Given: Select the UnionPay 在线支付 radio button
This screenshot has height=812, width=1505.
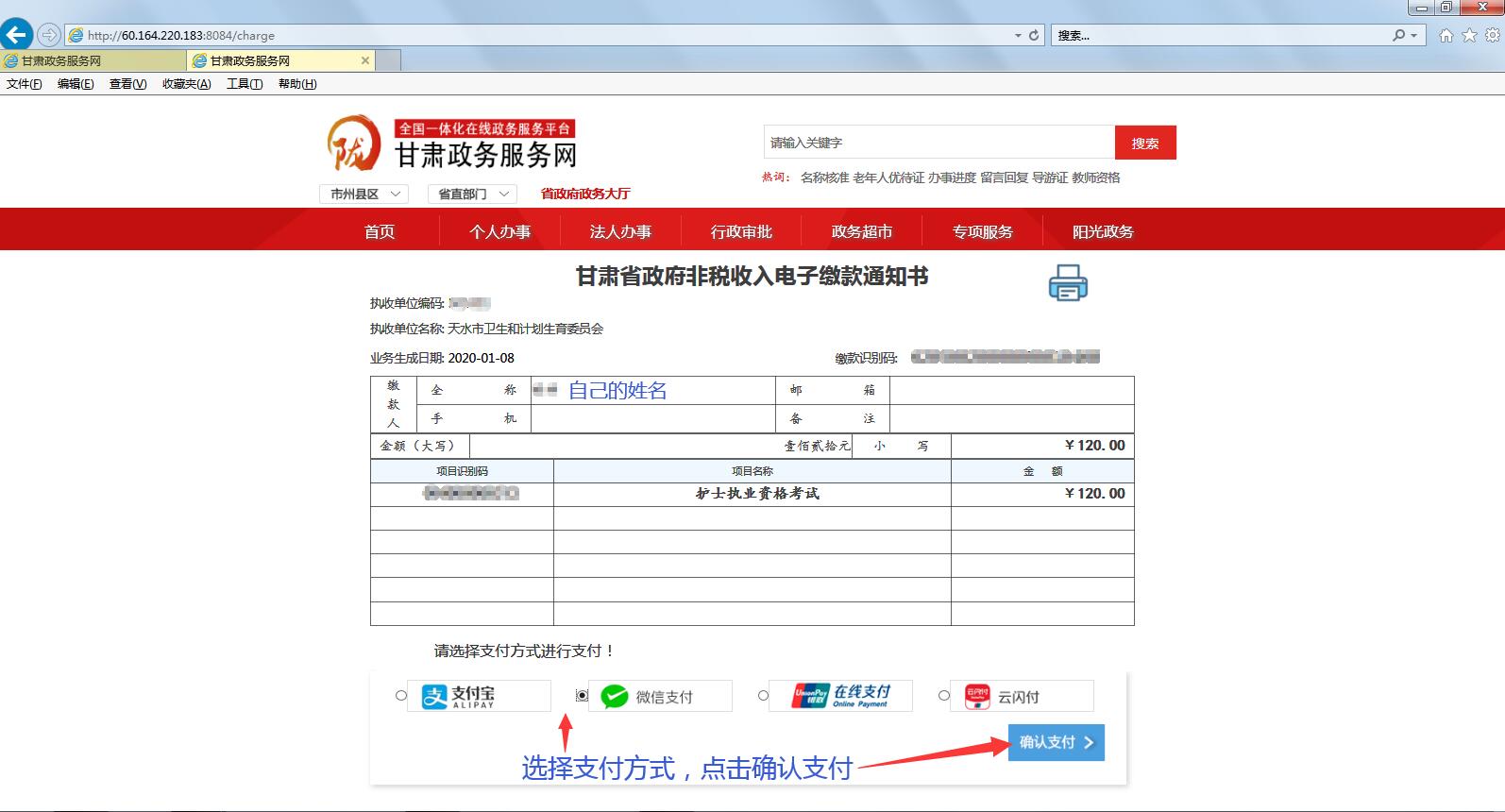Looking at the screenshot, I should click(x=763, y=696).
